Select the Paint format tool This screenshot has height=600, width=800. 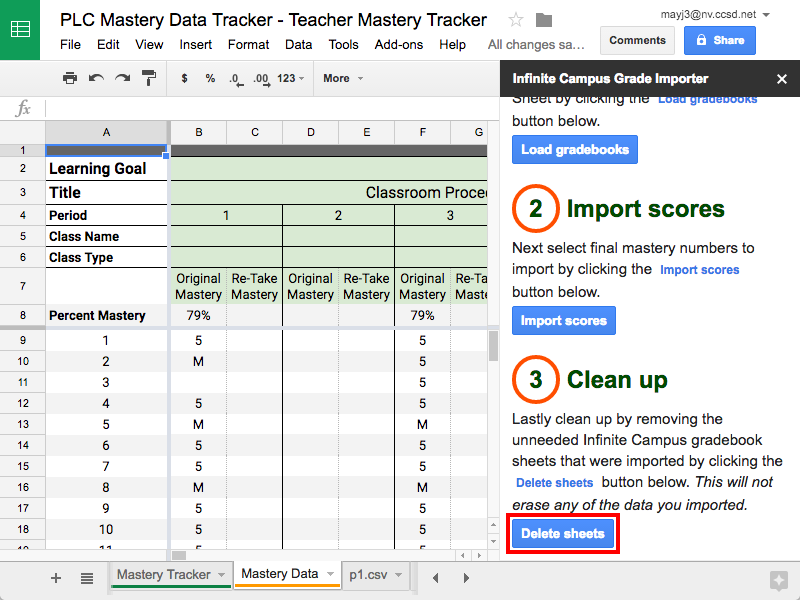(148, 78)
